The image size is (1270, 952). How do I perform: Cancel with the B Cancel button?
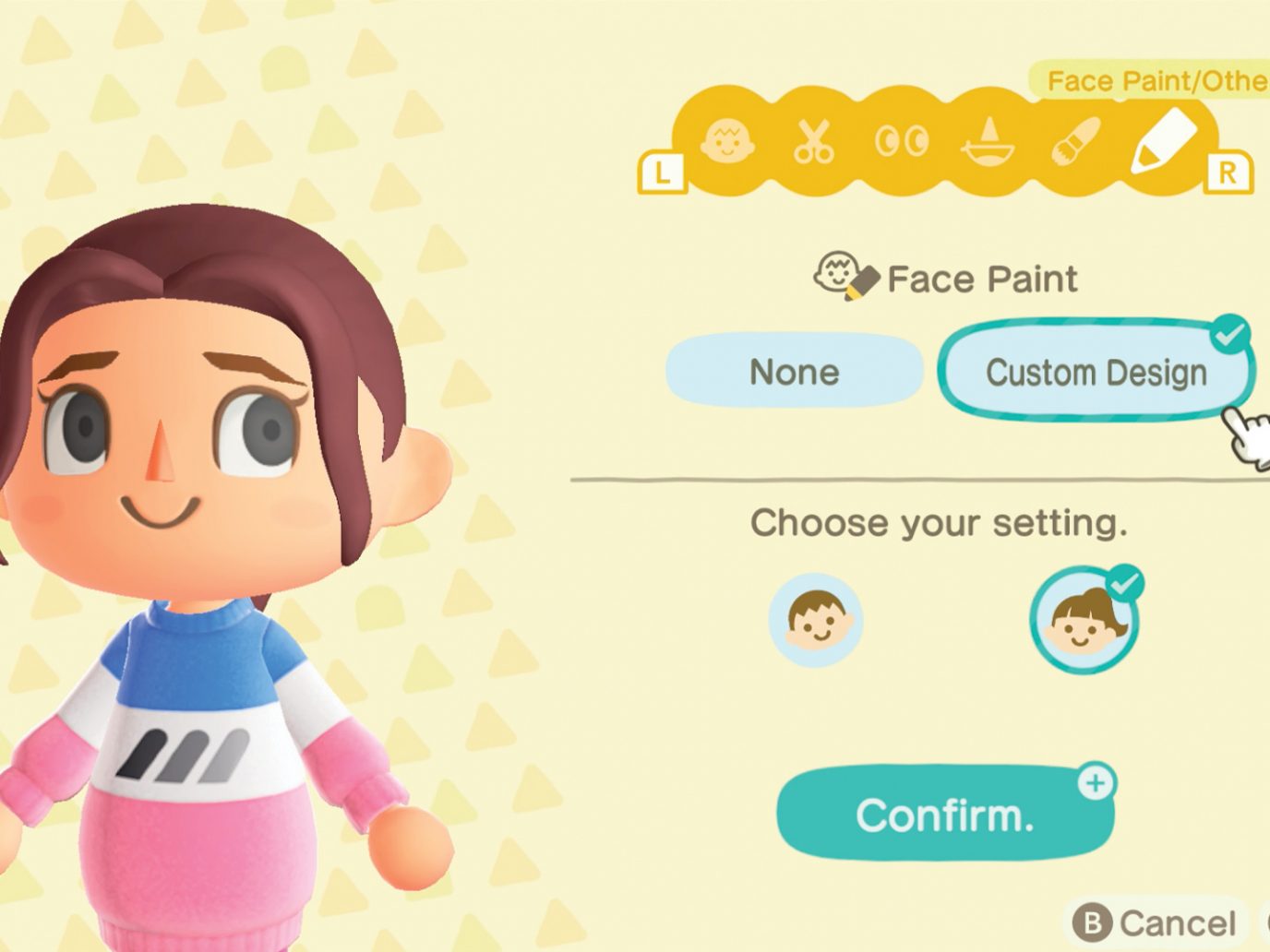click(x=1155, y=922)
